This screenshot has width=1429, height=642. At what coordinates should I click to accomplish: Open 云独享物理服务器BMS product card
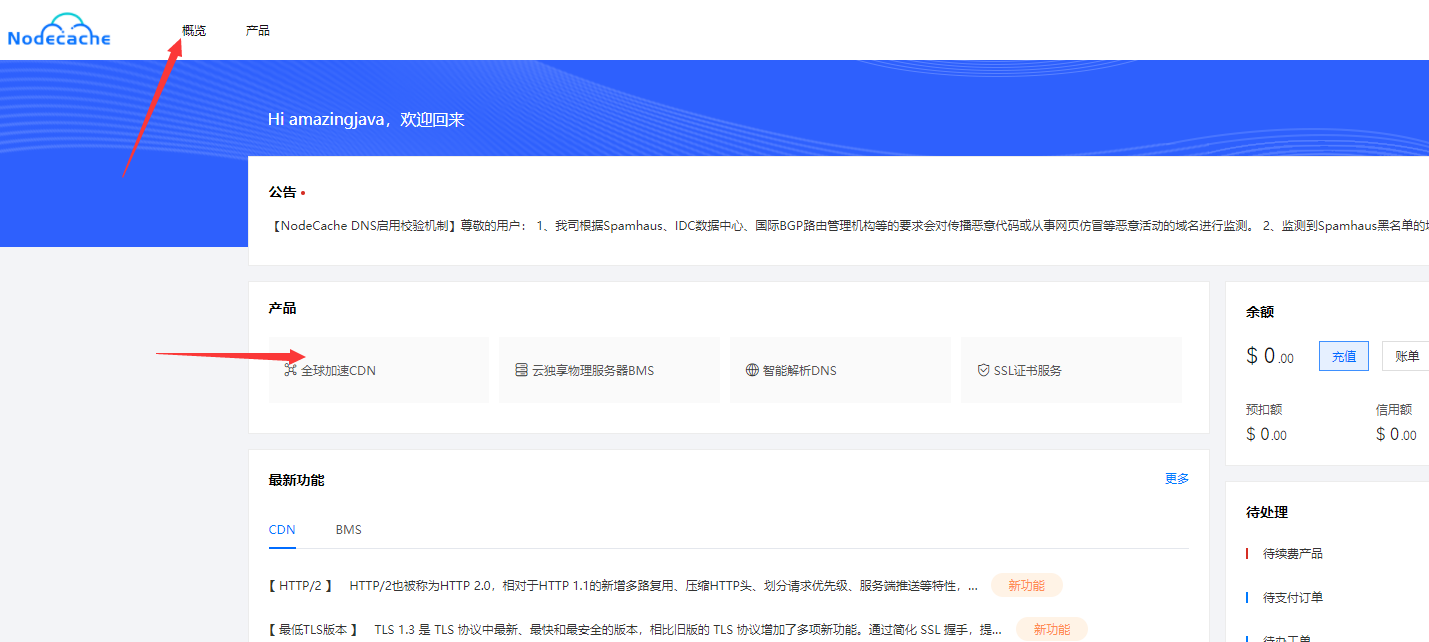pyautogui.click(x=609, y=370)
